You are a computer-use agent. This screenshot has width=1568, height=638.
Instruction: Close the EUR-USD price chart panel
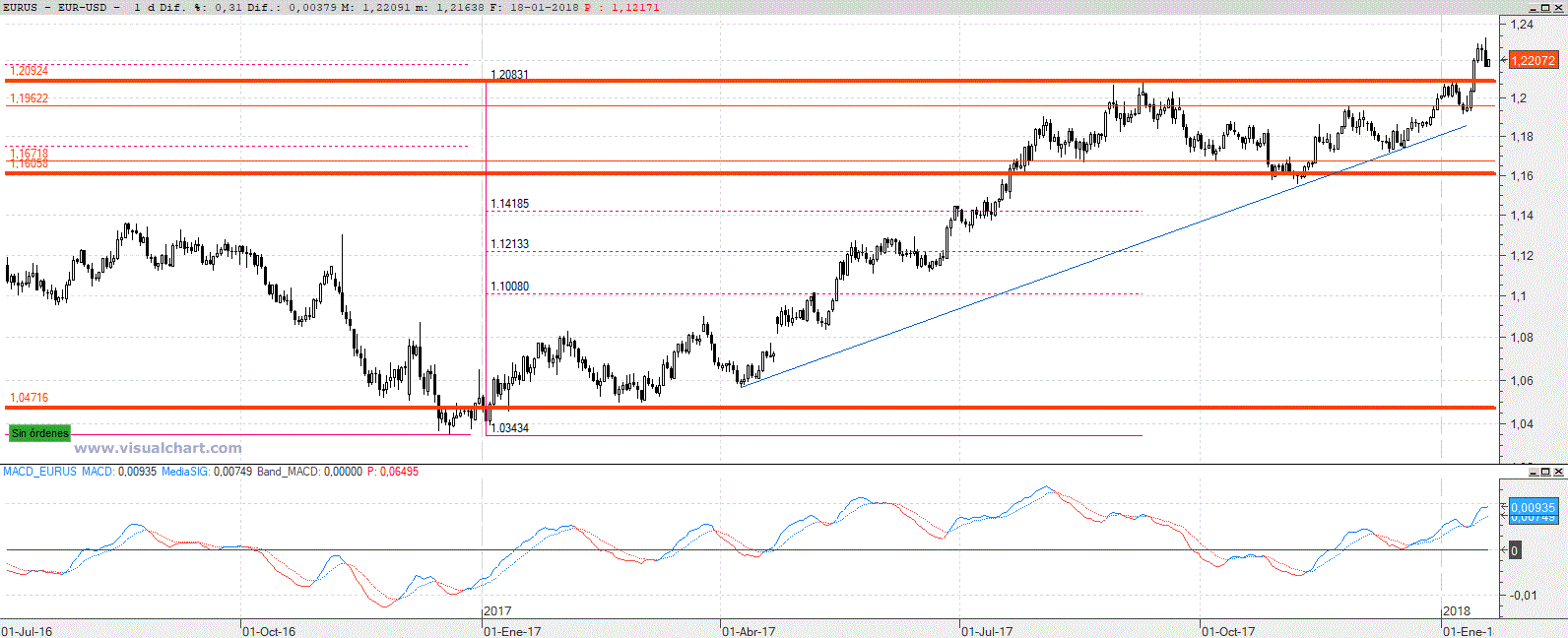pos(1558,7)
